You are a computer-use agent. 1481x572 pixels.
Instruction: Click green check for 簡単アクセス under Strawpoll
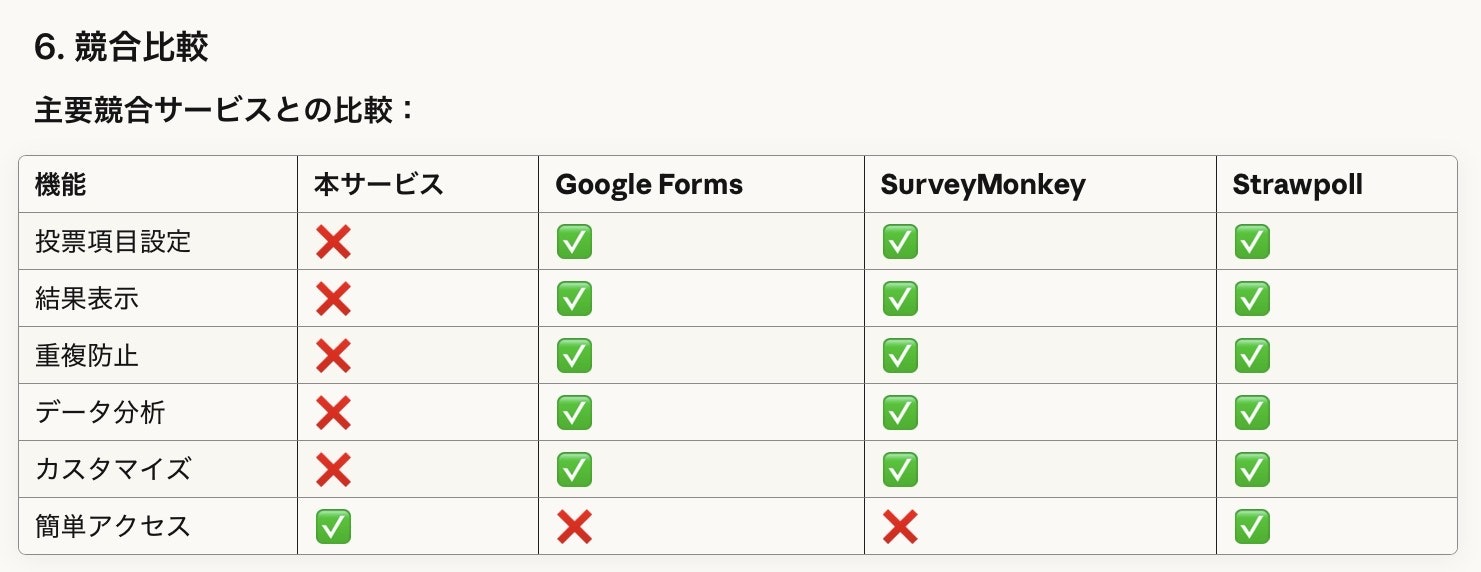click(1252, 527)
